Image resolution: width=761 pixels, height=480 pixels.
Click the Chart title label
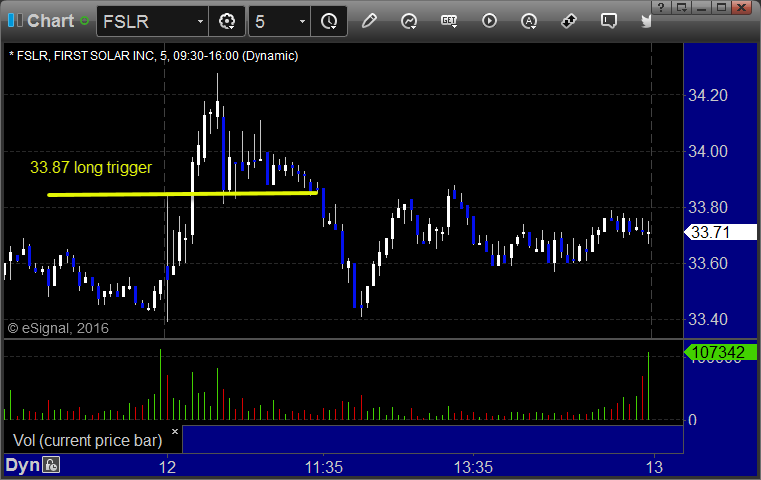[50, 21]
